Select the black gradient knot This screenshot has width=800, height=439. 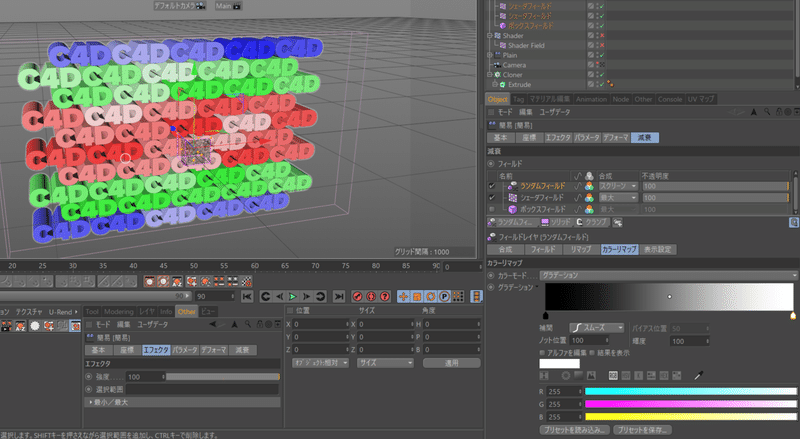[545, 316]
